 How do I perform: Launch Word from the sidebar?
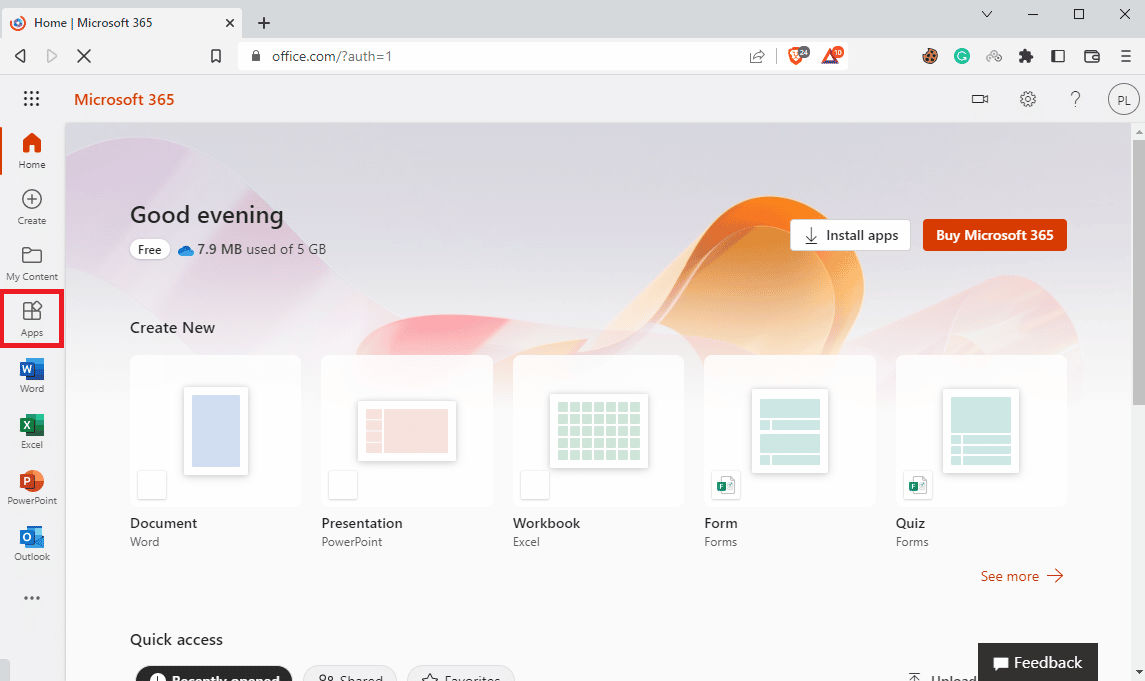pyautogui.click(x=32, y=375)
